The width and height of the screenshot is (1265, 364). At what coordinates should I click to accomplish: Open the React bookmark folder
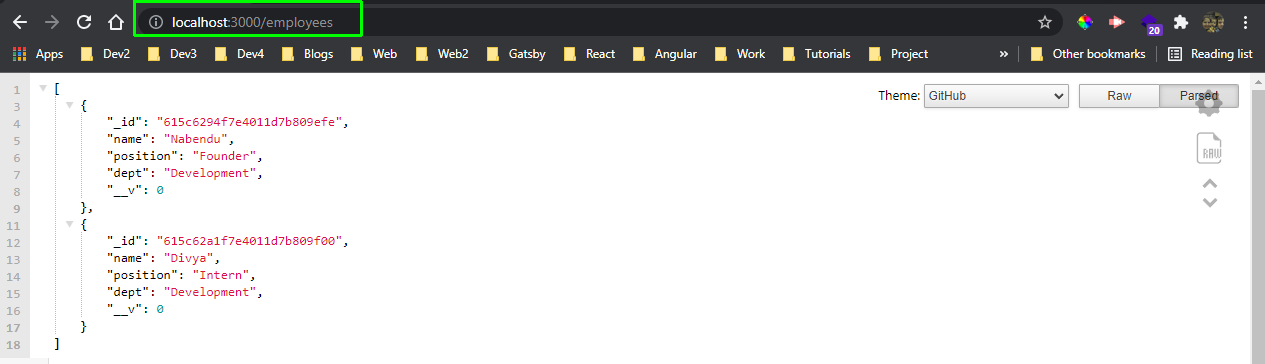[589, 54]
